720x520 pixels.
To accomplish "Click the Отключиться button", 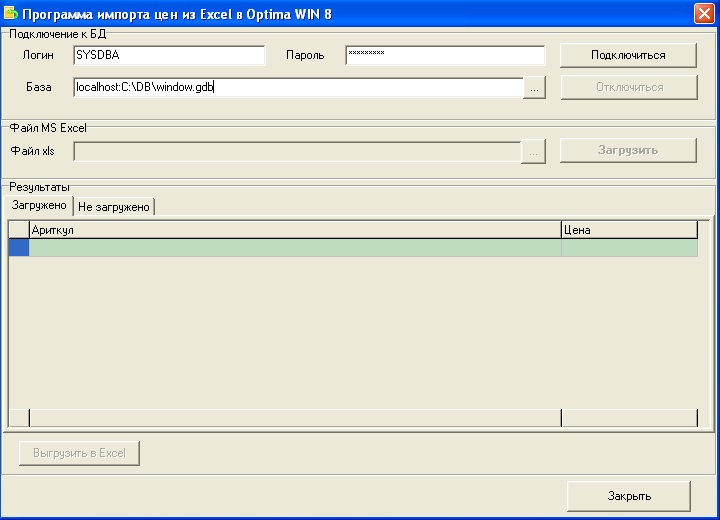I will click(x=628, y=87).
